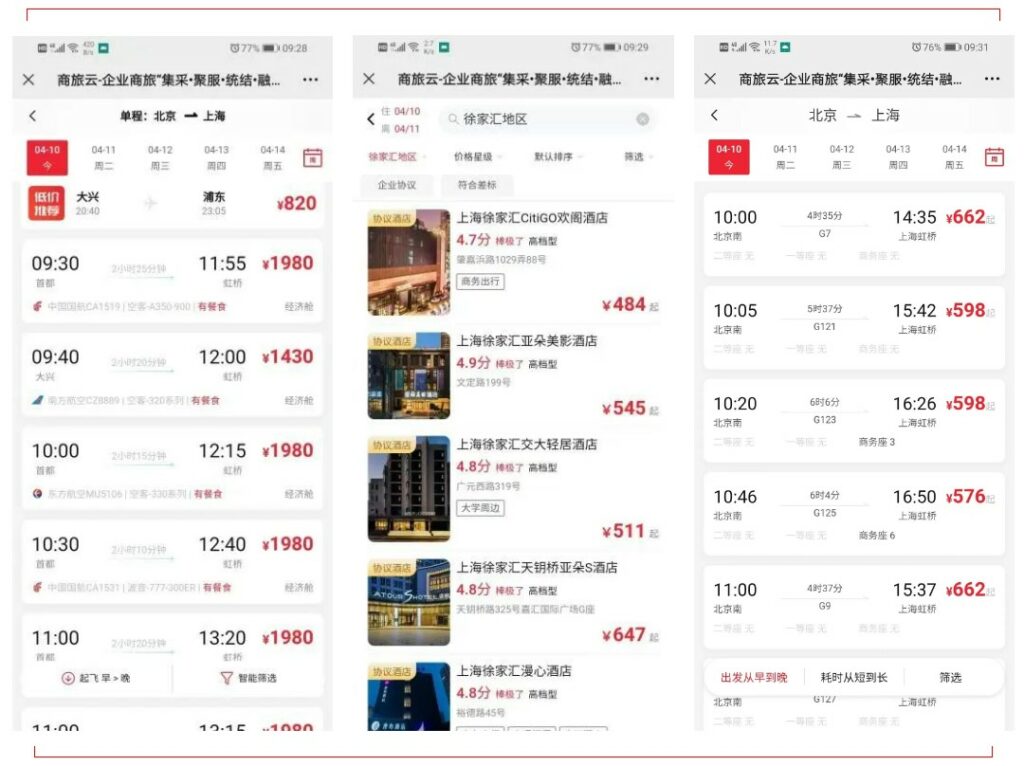Swap 北京 and 上海 using the arrow on the train screen
The height and width of the screenshot is (766, 1024).
tap(854, 116)
